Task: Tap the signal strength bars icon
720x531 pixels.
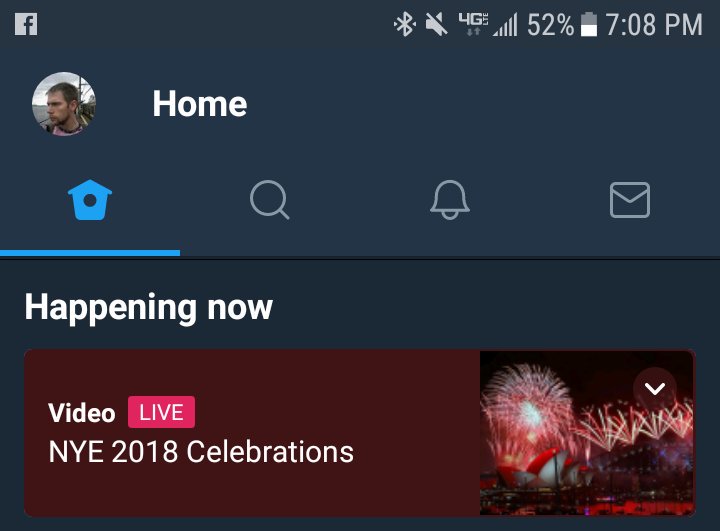Action: pos(505,24)
